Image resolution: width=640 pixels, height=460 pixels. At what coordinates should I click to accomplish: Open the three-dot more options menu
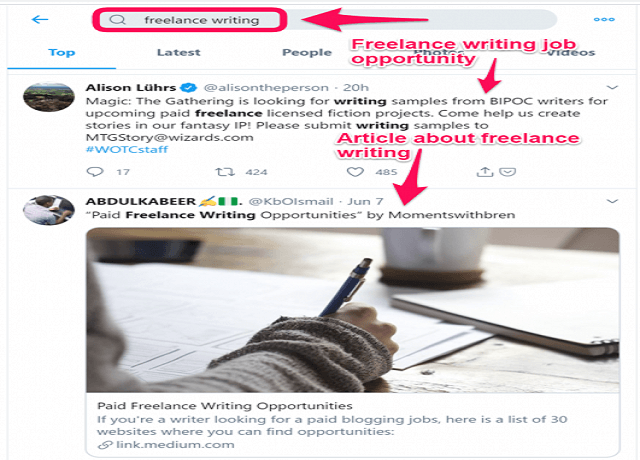pos(604,19)
